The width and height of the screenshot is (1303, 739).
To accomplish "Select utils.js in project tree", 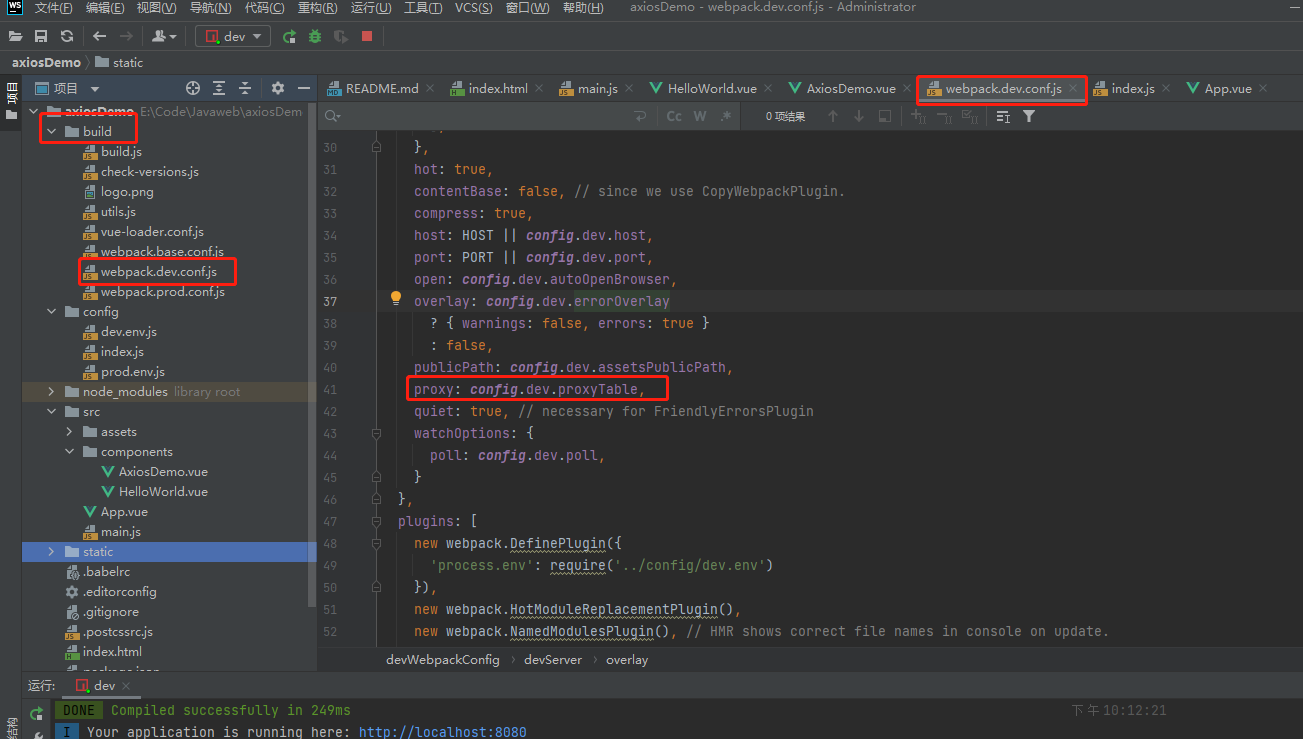I will (118, 211).
